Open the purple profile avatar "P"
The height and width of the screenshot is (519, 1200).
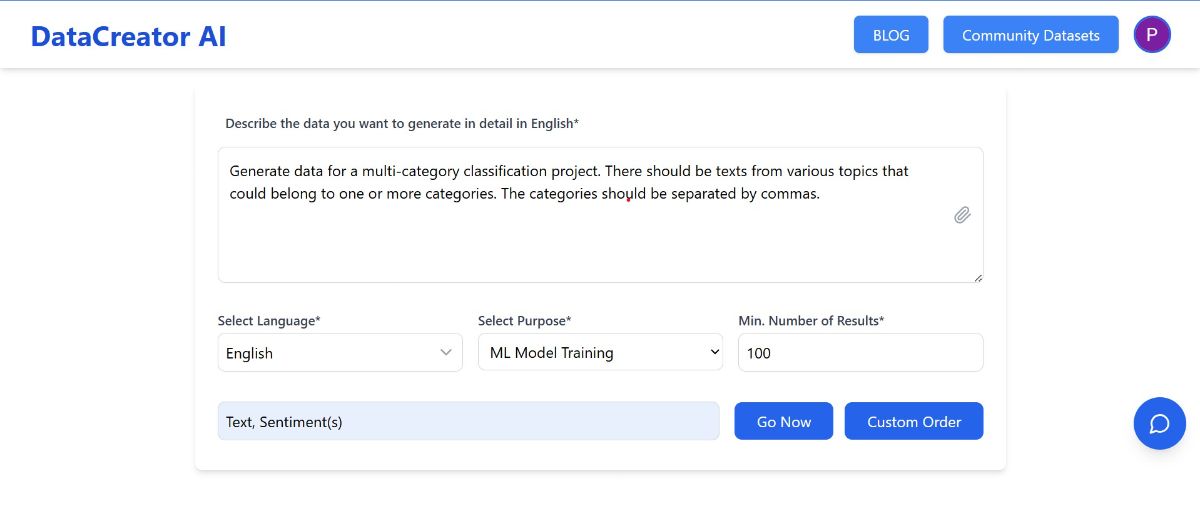[x=1151, y=34]
